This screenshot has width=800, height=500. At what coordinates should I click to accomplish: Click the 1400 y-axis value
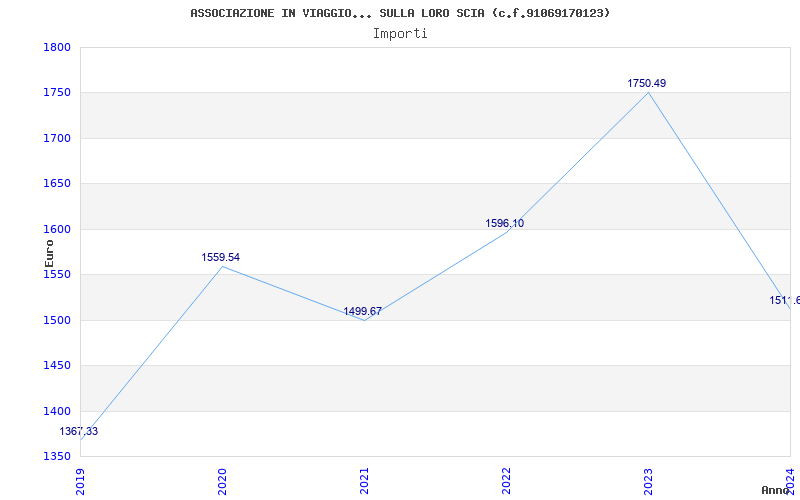click(x=57, y=411)
